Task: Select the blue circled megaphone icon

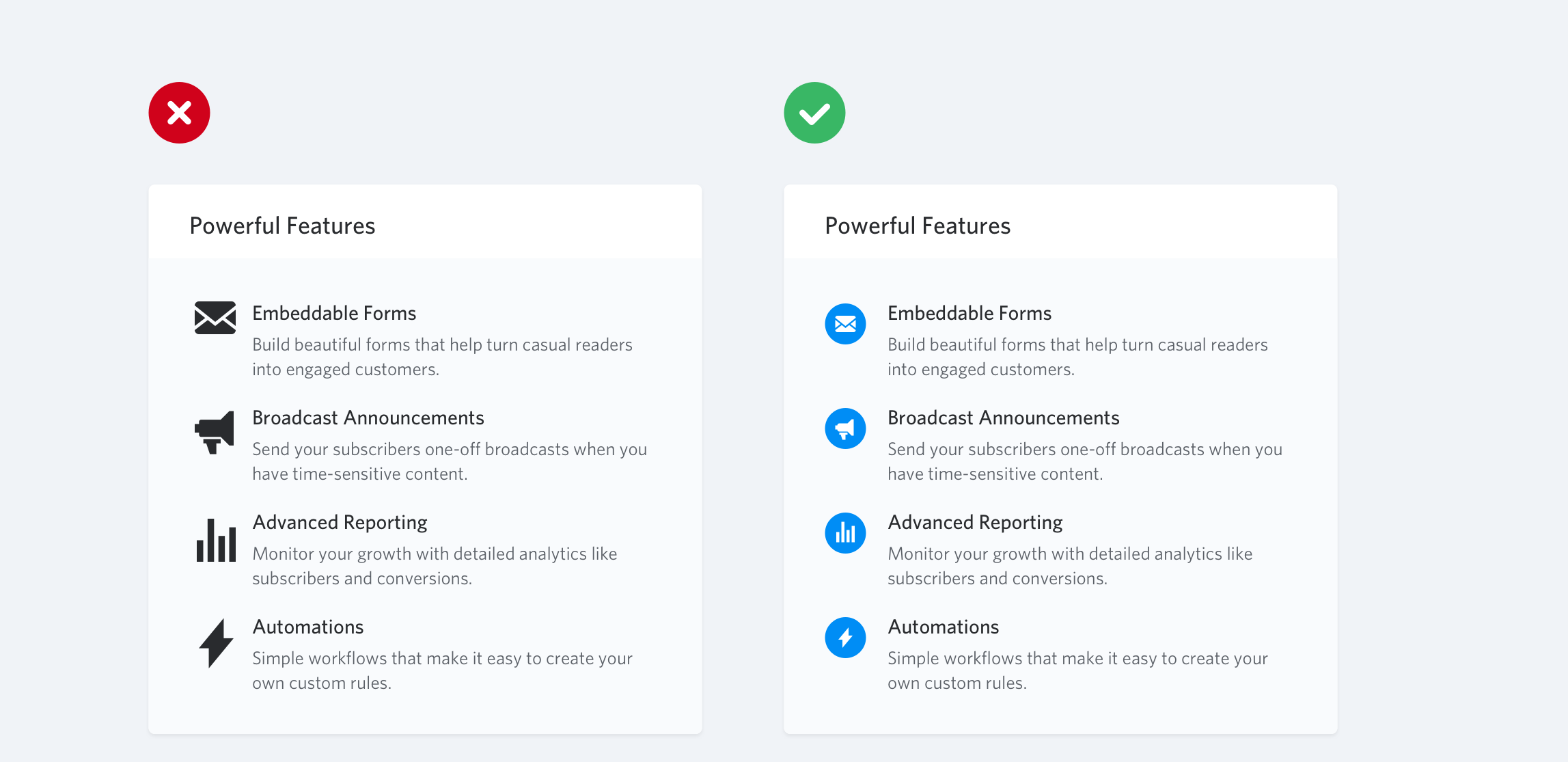Action: (x=845, y=428)
